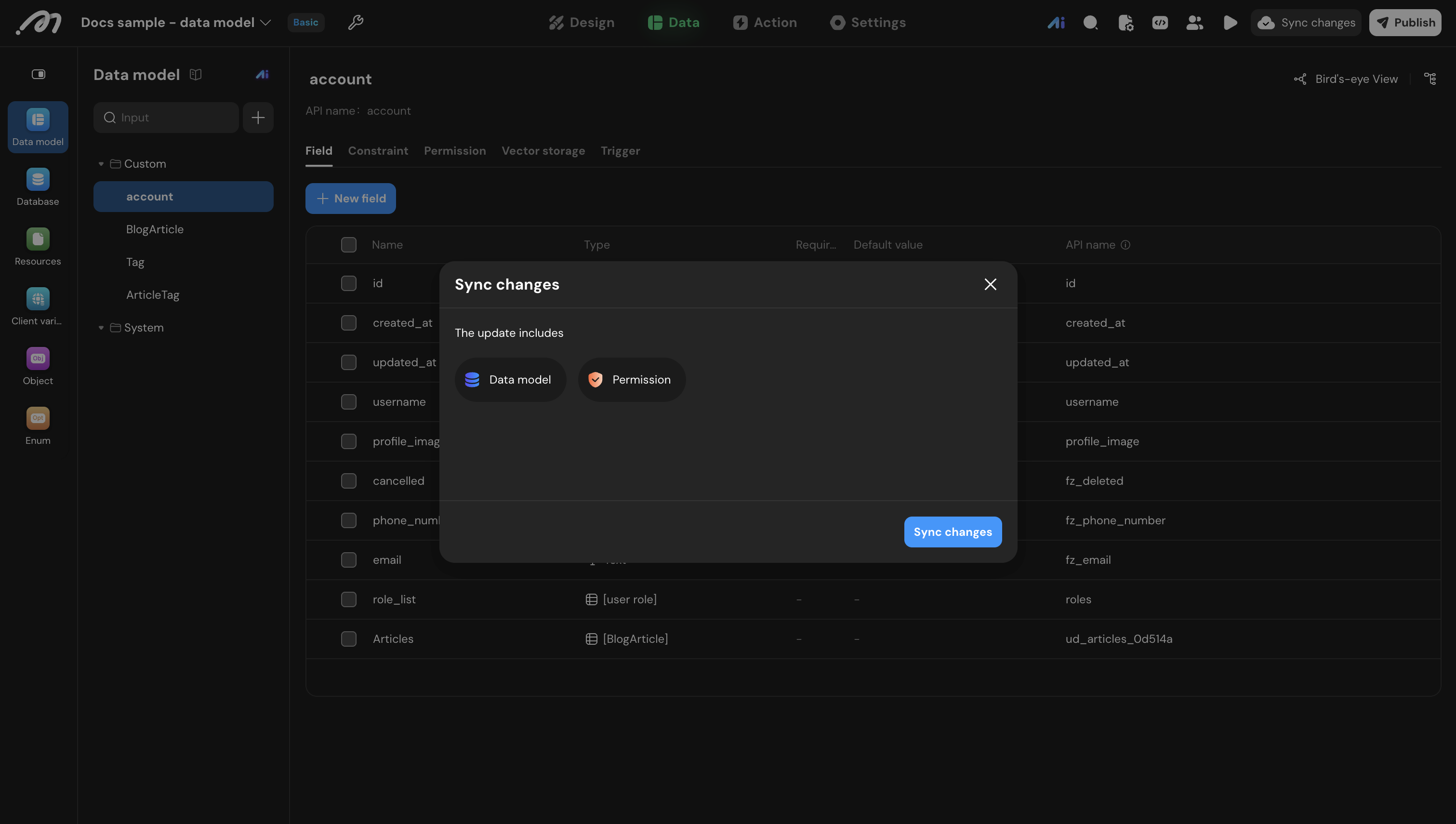Viewport: 1456px width, 824px height.
Task: Click the Momen logo icon
Action: pyautogui.click(x=39, y=23)
